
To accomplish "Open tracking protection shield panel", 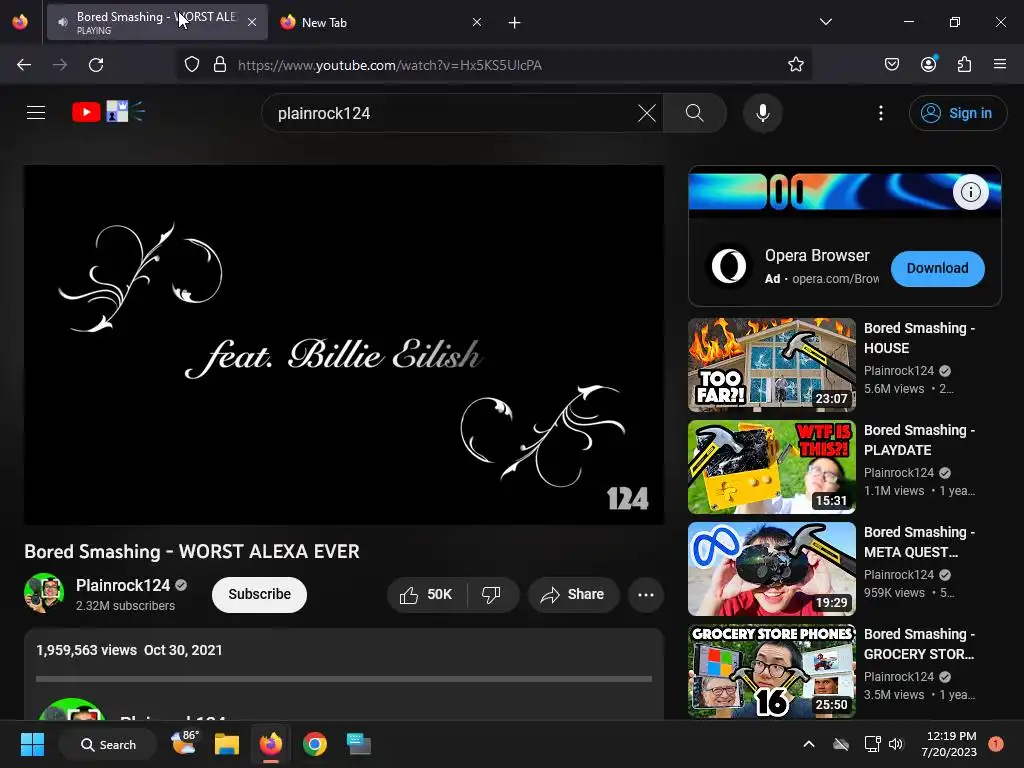I will click(x=191, y=65).
